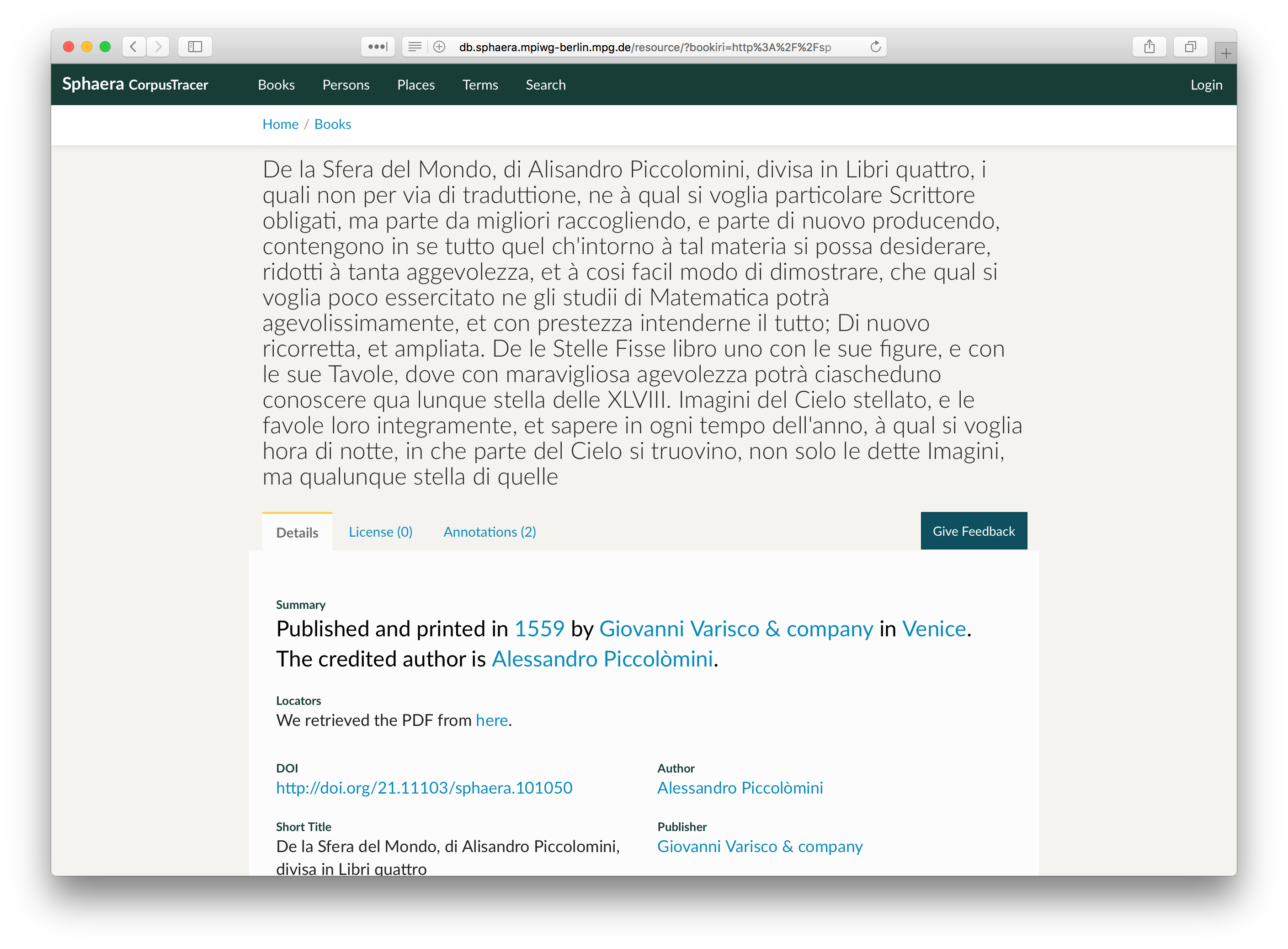Image resolution: width=1288 pixels, height=949 pixels.
Task: Follow the 1559 year link
Action: pyautogui.click(x=539, y=629)
